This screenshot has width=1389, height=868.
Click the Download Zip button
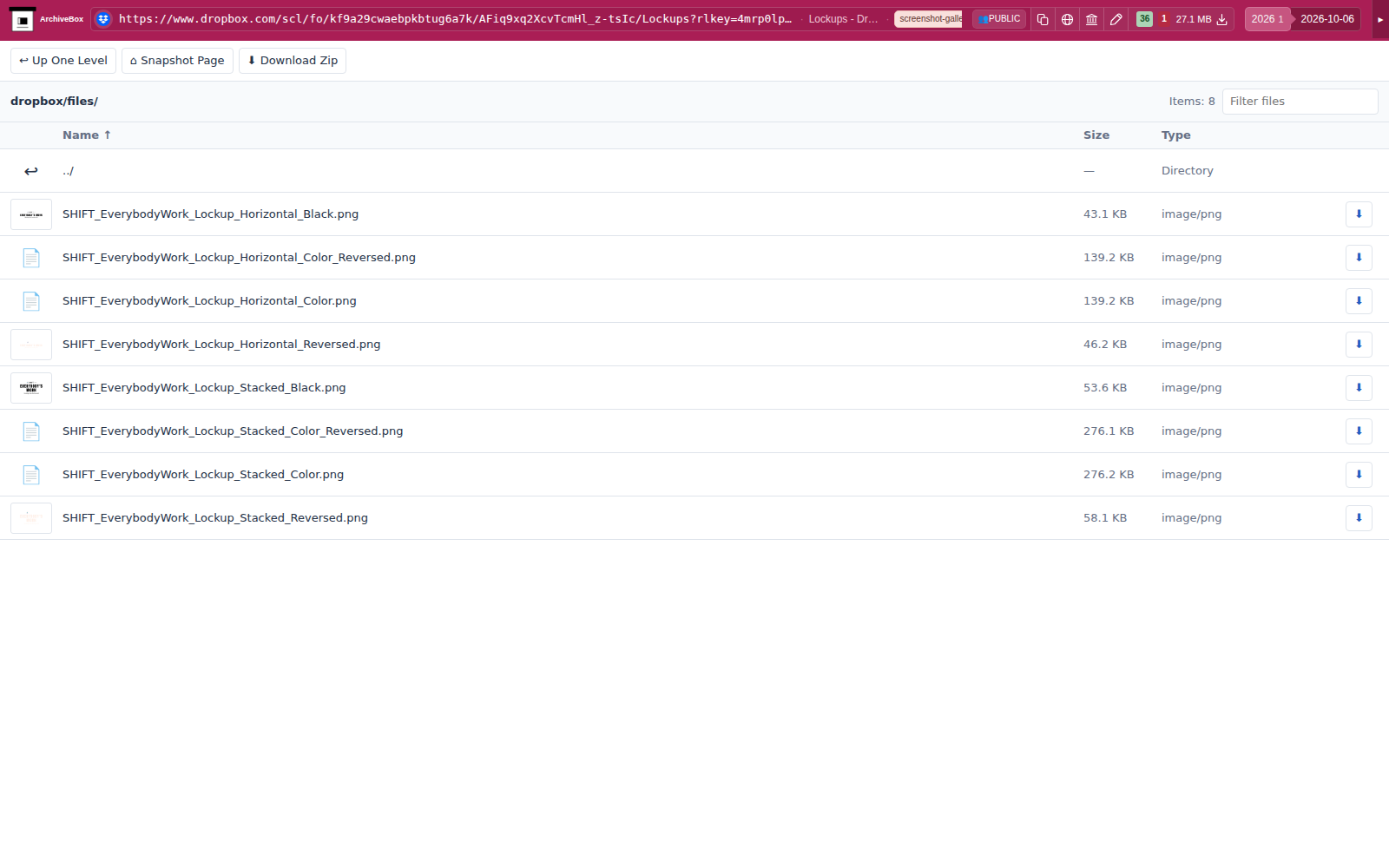coord(293,61)
